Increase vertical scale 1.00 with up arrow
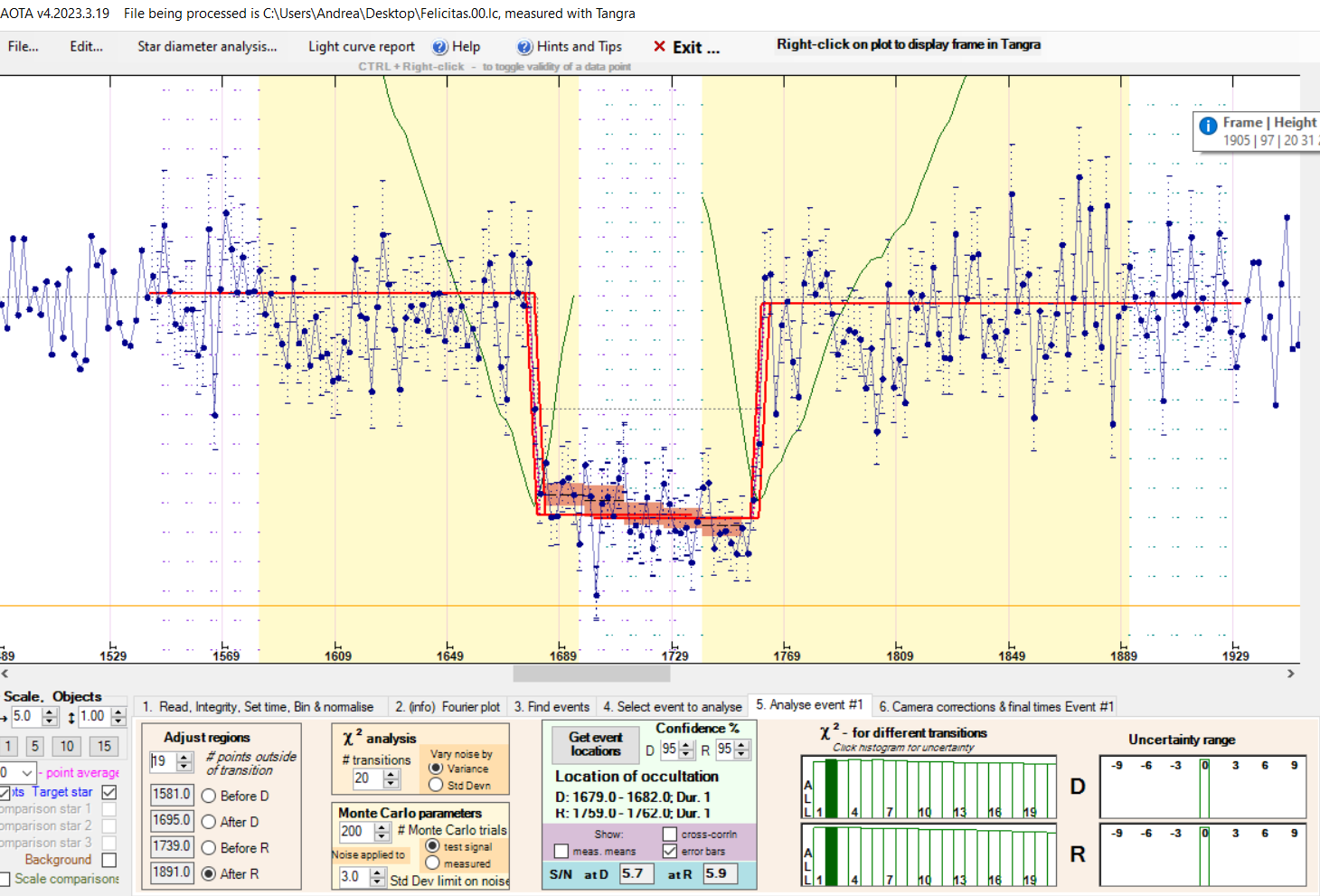 click(x=118, y=712)
